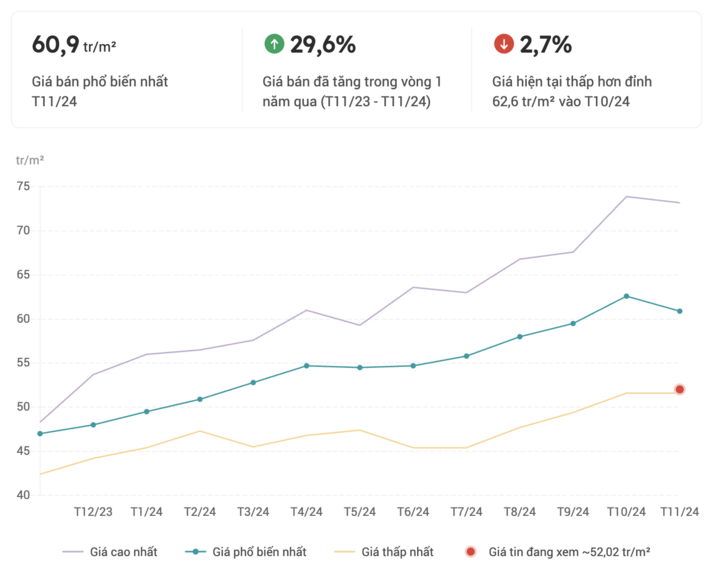This screenshot has height=569, width=720.
Task: Click the T7/24 label on the x-axis
Action: pos(466,512)
